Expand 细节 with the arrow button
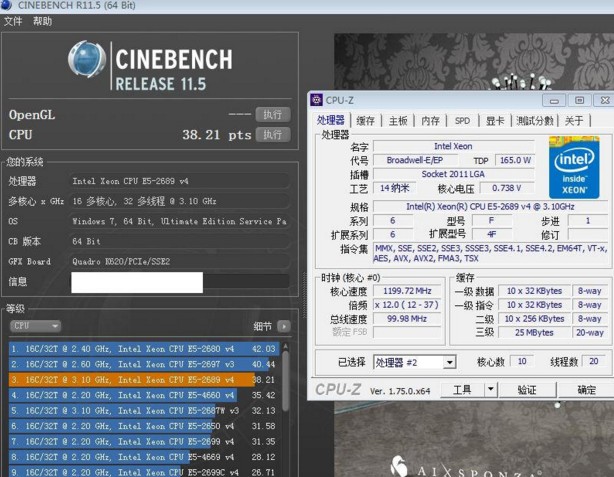This screenshot has height=477, width=614. coord(284,326)
